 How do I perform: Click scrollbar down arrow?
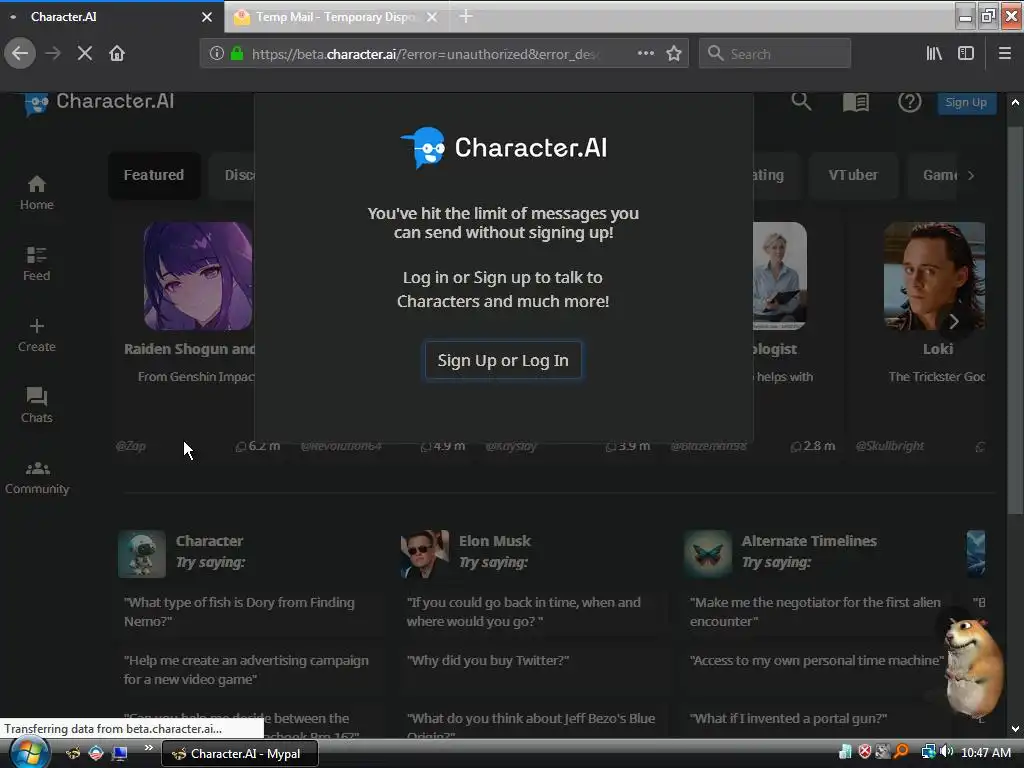(x=1015, y=729)
